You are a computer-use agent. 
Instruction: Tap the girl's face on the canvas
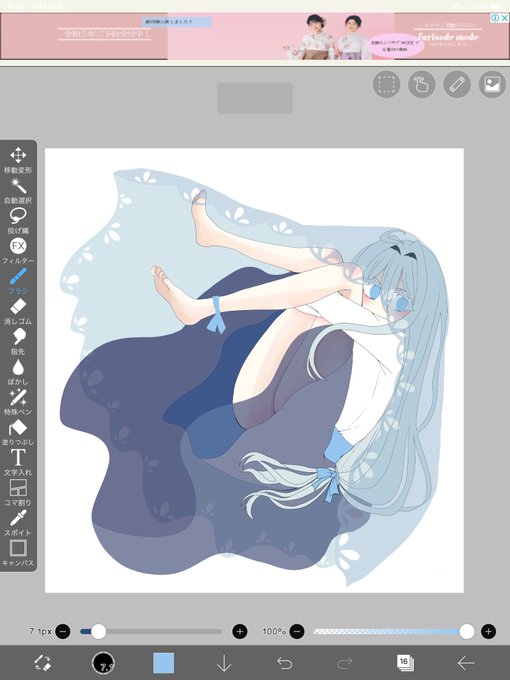390,299
